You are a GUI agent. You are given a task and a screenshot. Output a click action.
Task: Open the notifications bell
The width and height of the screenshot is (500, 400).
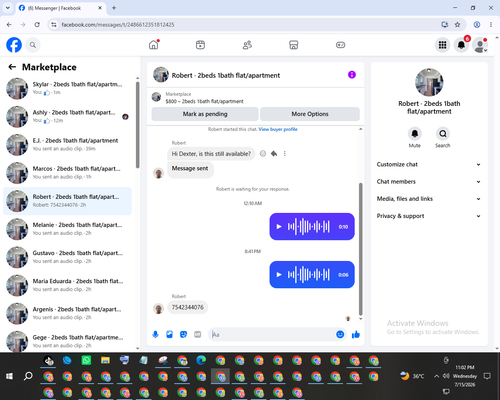[461, 45]
